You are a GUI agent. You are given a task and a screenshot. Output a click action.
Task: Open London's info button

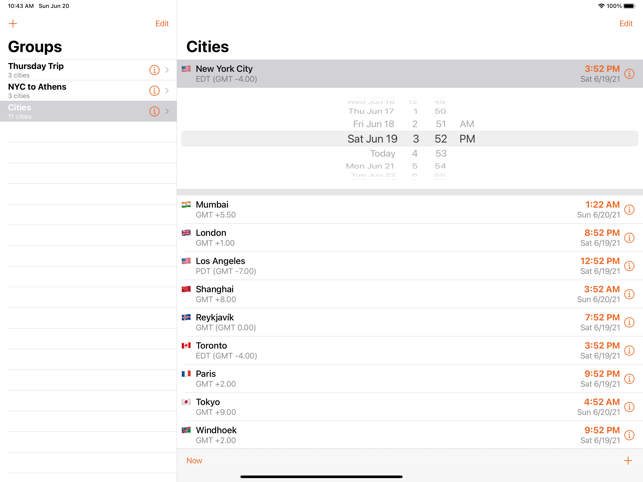point(629,238)
